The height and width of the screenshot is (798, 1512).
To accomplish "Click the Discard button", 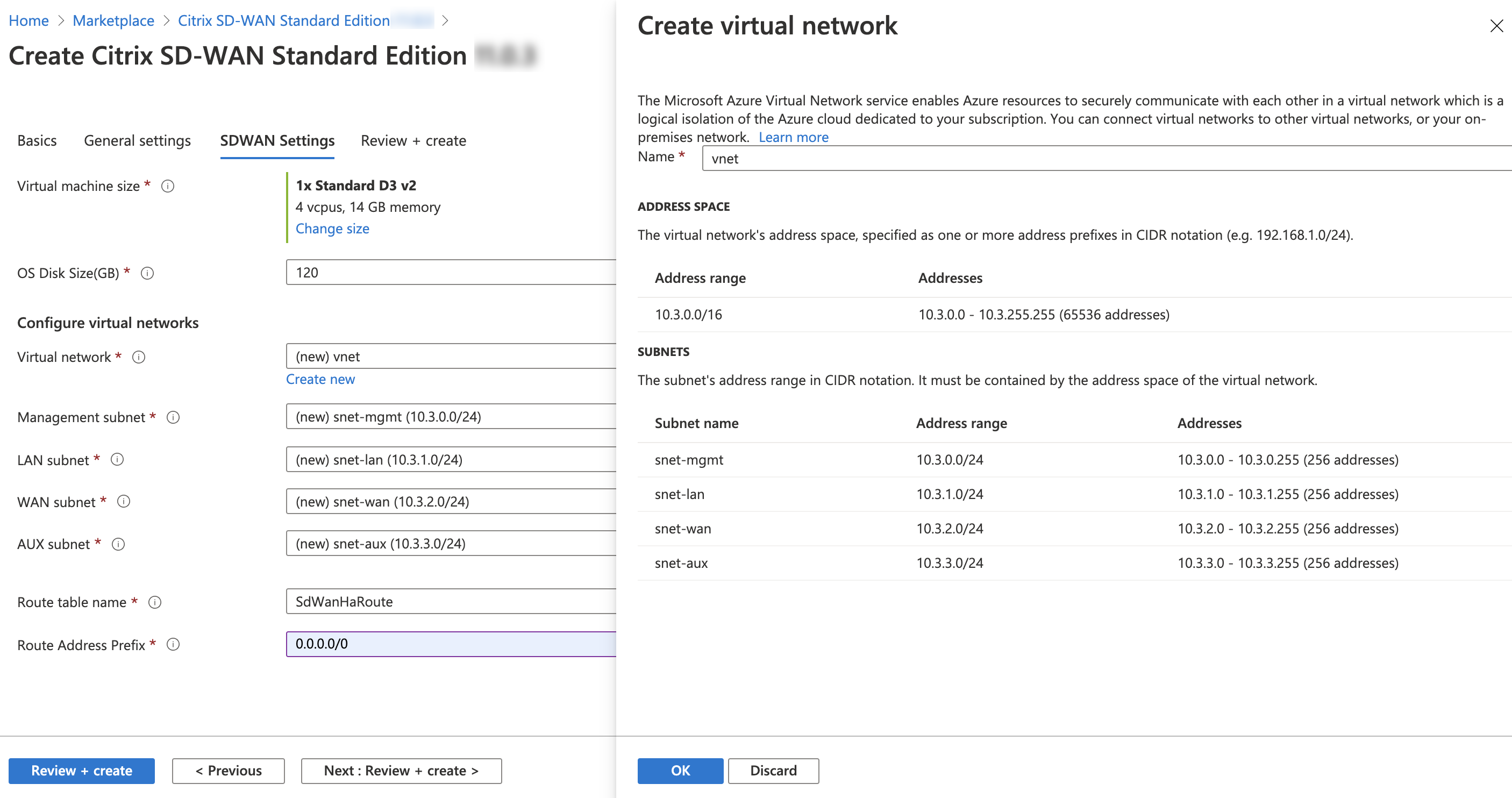I will [x=774, y=771].
